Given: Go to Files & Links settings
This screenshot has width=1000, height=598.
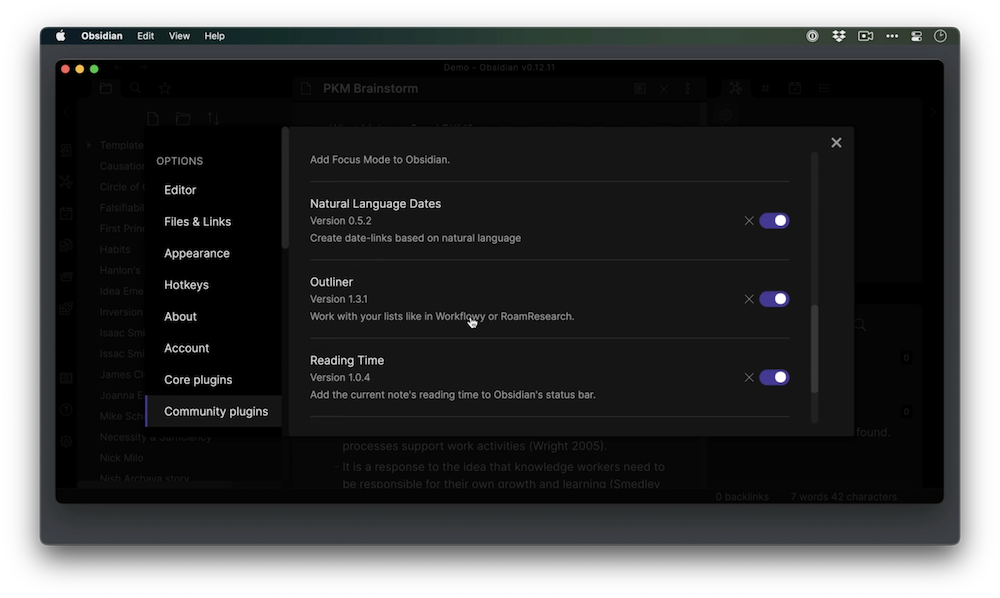Looking at the screenshot, I should pyautogui.click(x=214, y=222).
